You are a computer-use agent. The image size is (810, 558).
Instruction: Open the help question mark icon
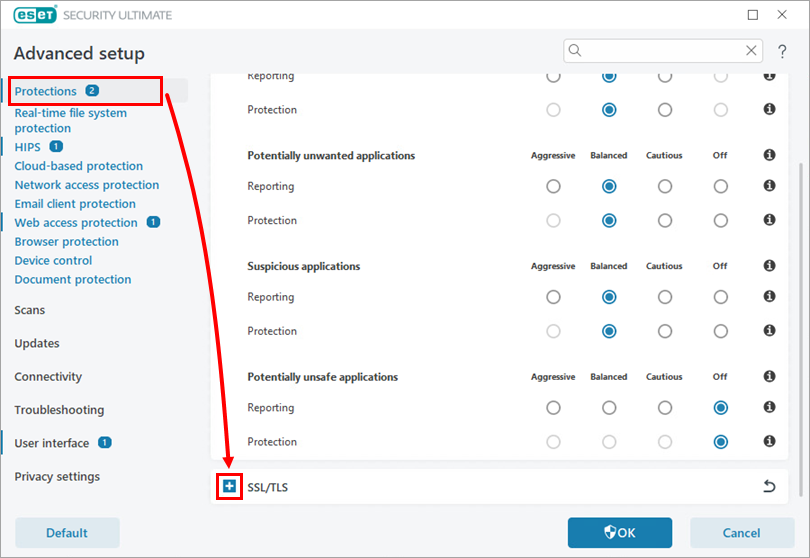[x=782, y=51]
